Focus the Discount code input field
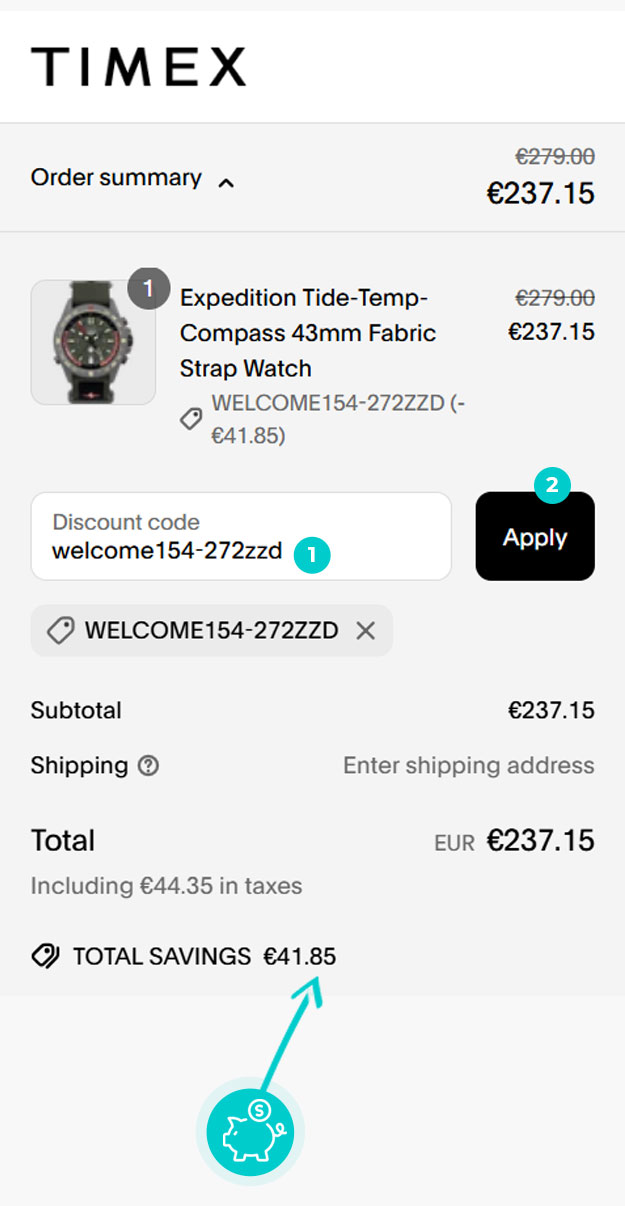The width and height of the screenshot is (625, 1206). point(241,536)
